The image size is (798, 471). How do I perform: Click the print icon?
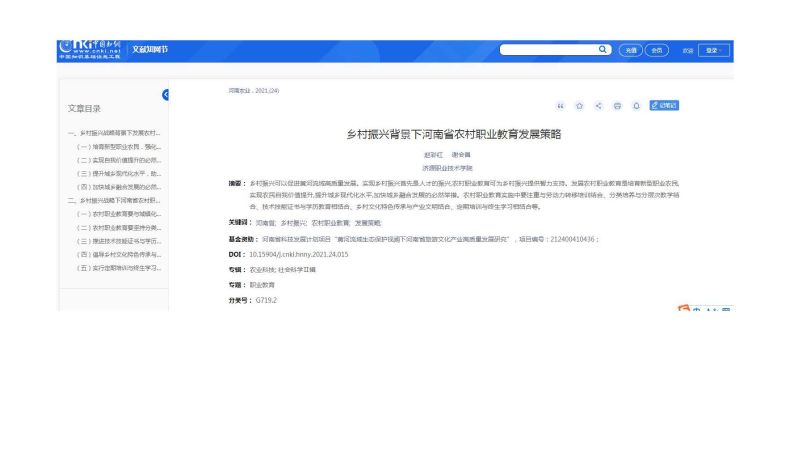click(x=617, y=105)
